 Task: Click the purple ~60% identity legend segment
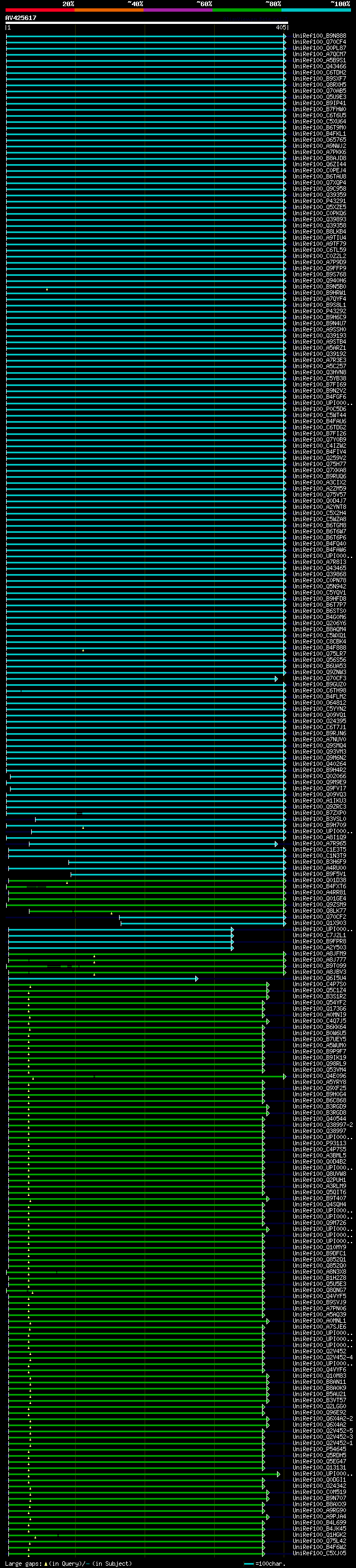[x=177, y=11]
